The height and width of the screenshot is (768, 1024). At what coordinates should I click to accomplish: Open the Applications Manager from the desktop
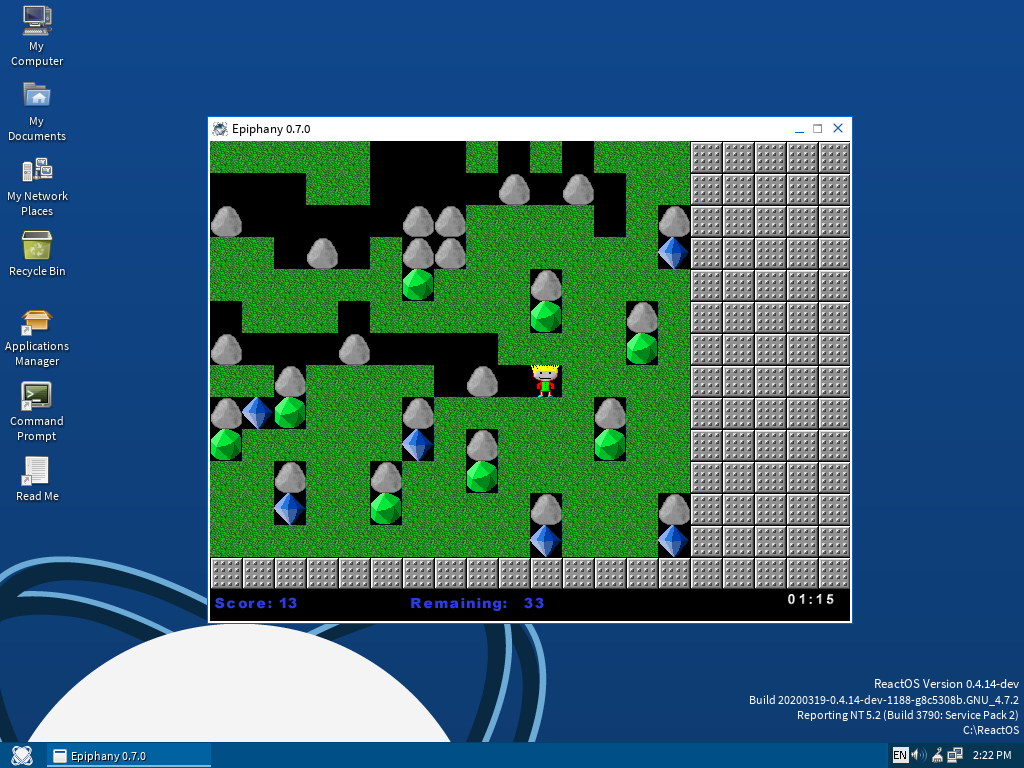click(37, 324)
